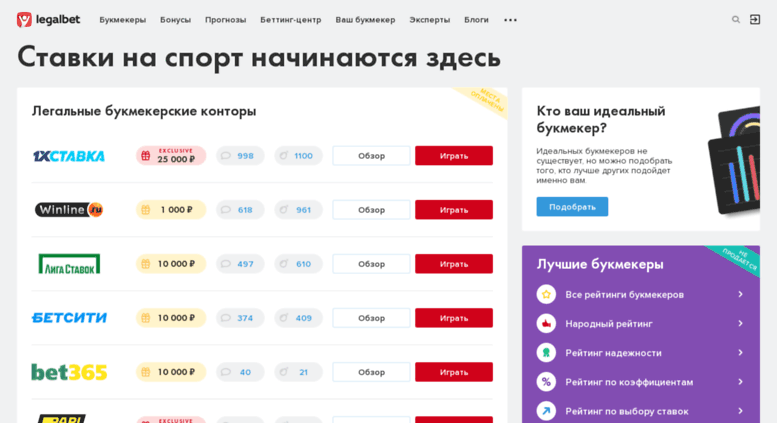Open the Эксперты menu item
Screen dimensions: 777x423
coord(430,20)
